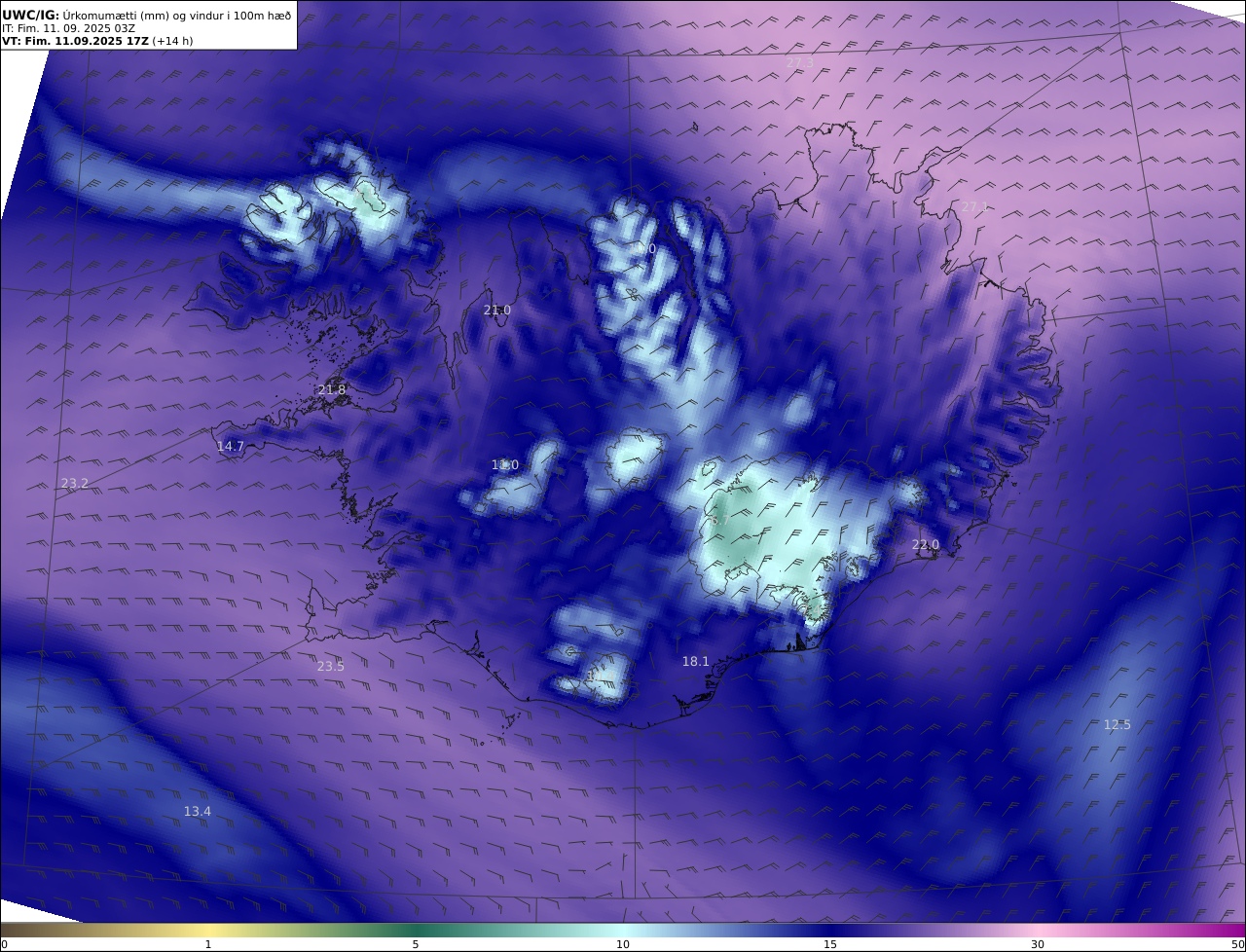Click the "15" tick on the color scale
Screen dimensions: 1246x952
830,944
